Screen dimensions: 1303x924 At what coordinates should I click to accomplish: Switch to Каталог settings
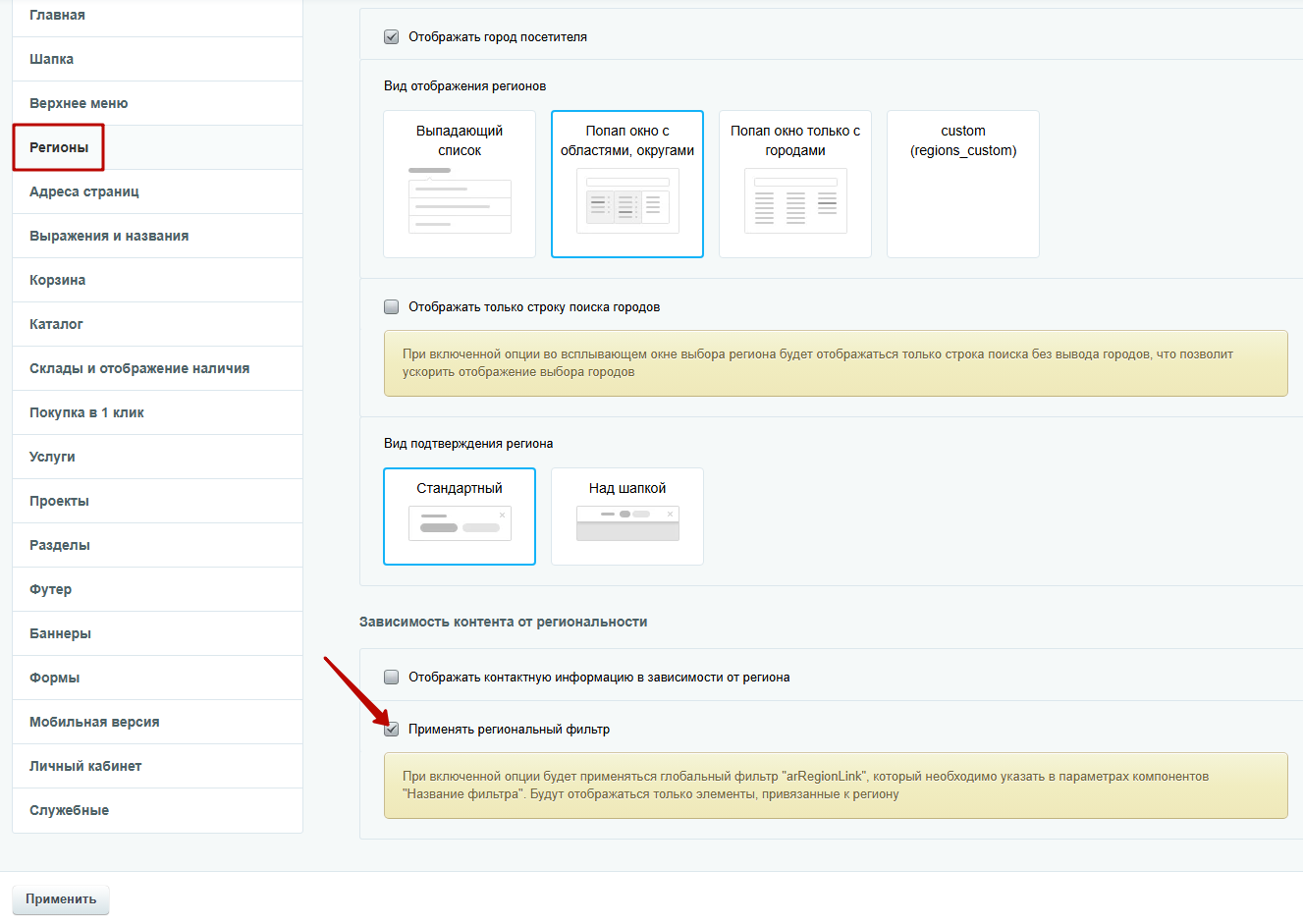[x=157, y=324]
